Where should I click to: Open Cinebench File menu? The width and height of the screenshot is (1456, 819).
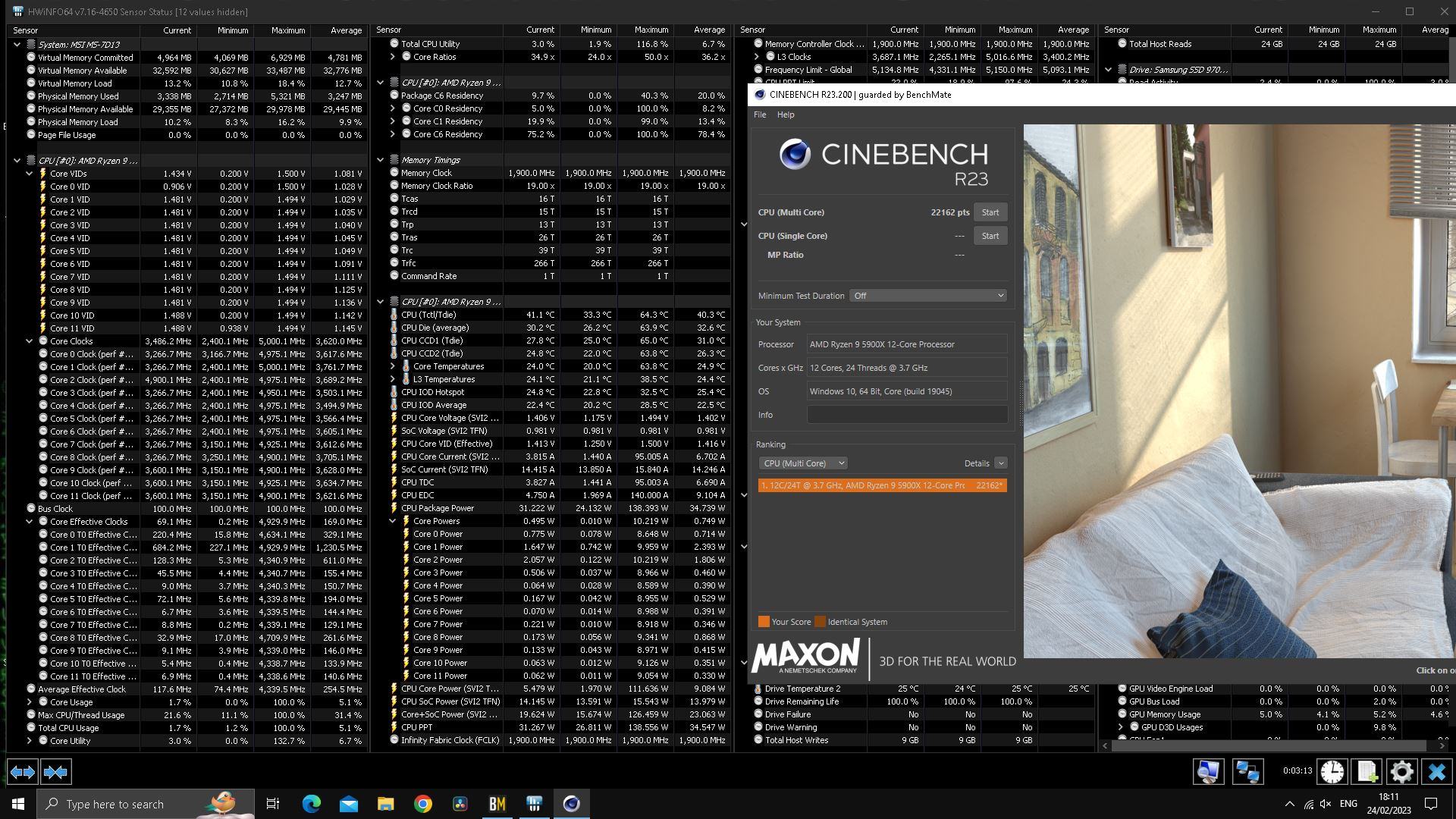(x=759, y=115)
